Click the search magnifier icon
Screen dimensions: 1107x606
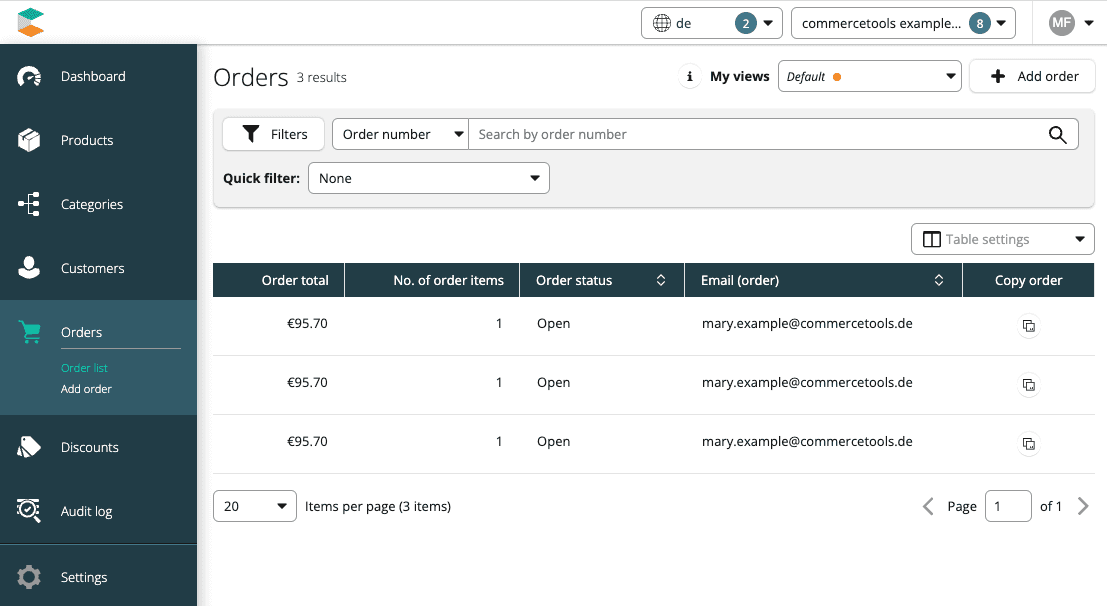(1057, 133)
